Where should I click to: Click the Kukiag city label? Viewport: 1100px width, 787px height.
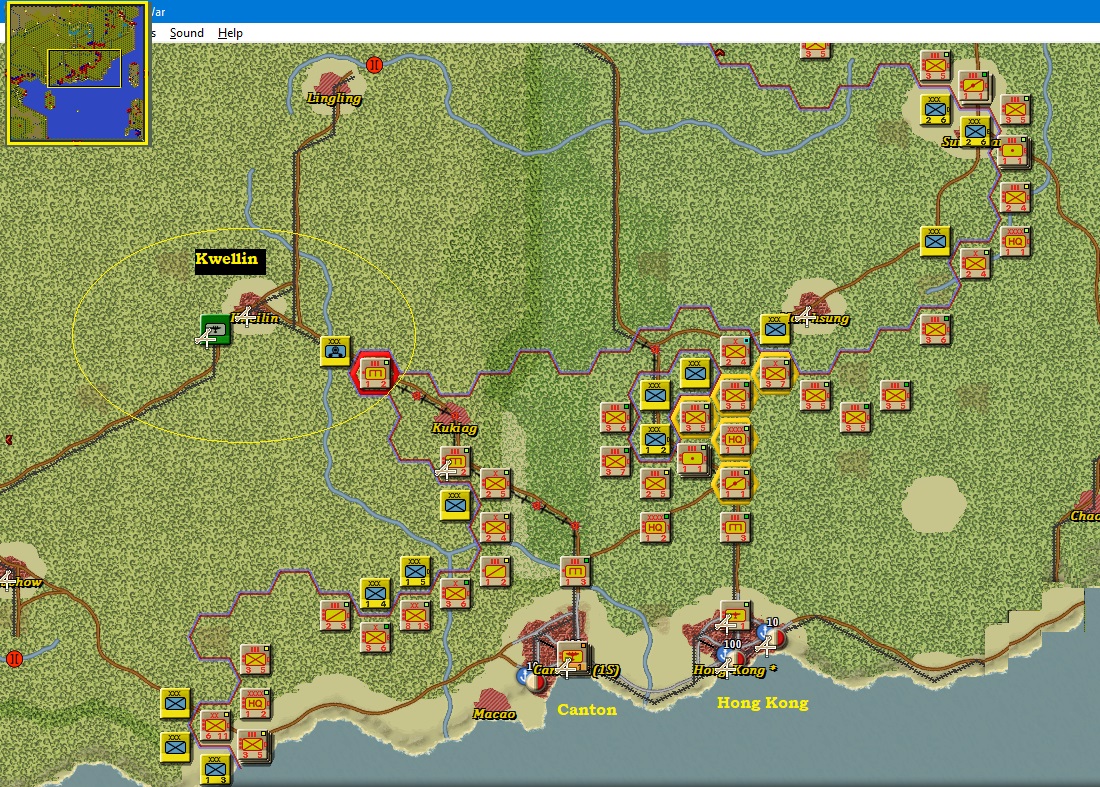pyautogui.click(x=455, y=428)
